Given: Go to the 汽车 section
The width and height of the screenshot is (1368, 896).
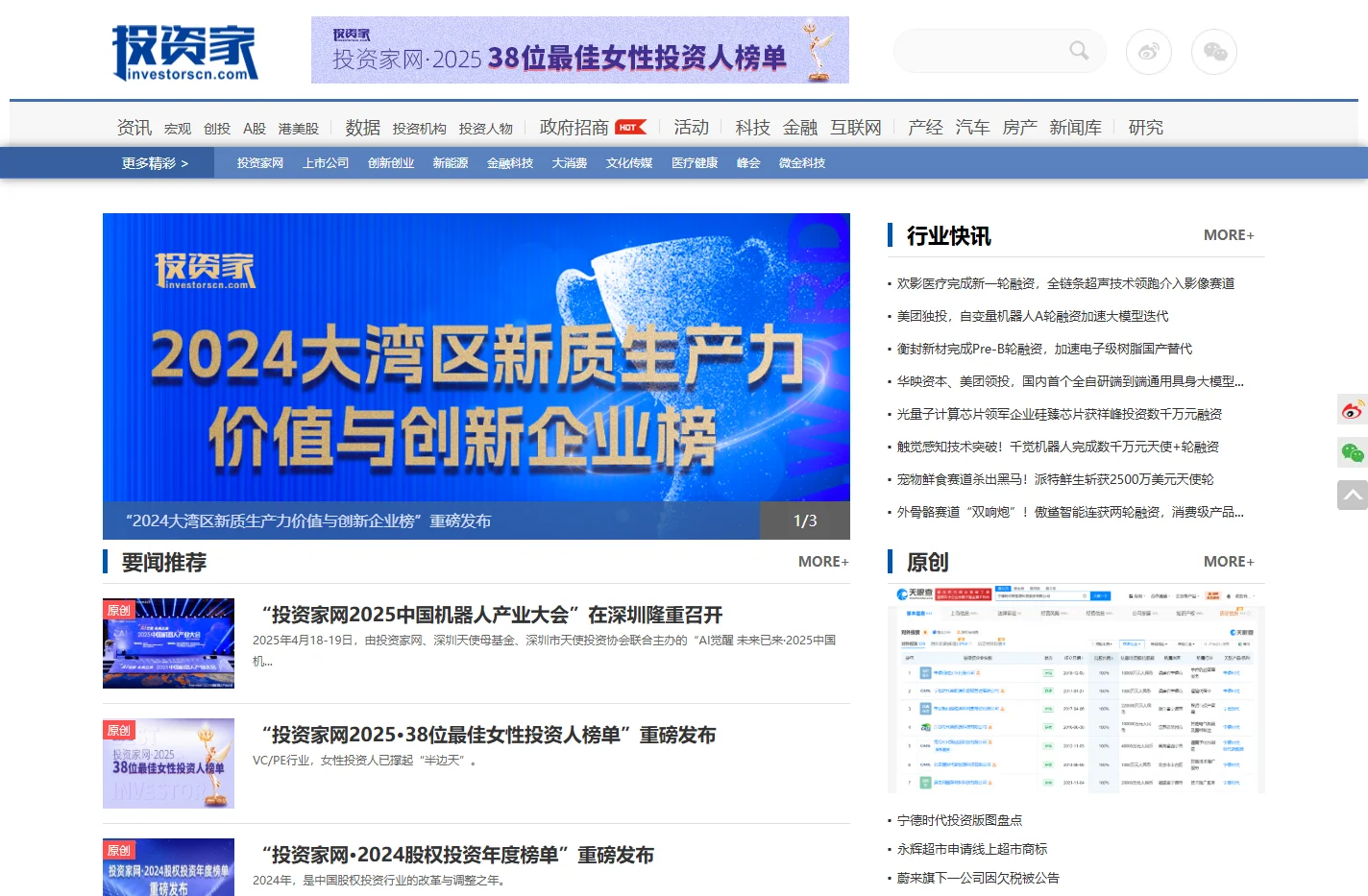Looking at the screenshot, I should (x=973, y=128).
